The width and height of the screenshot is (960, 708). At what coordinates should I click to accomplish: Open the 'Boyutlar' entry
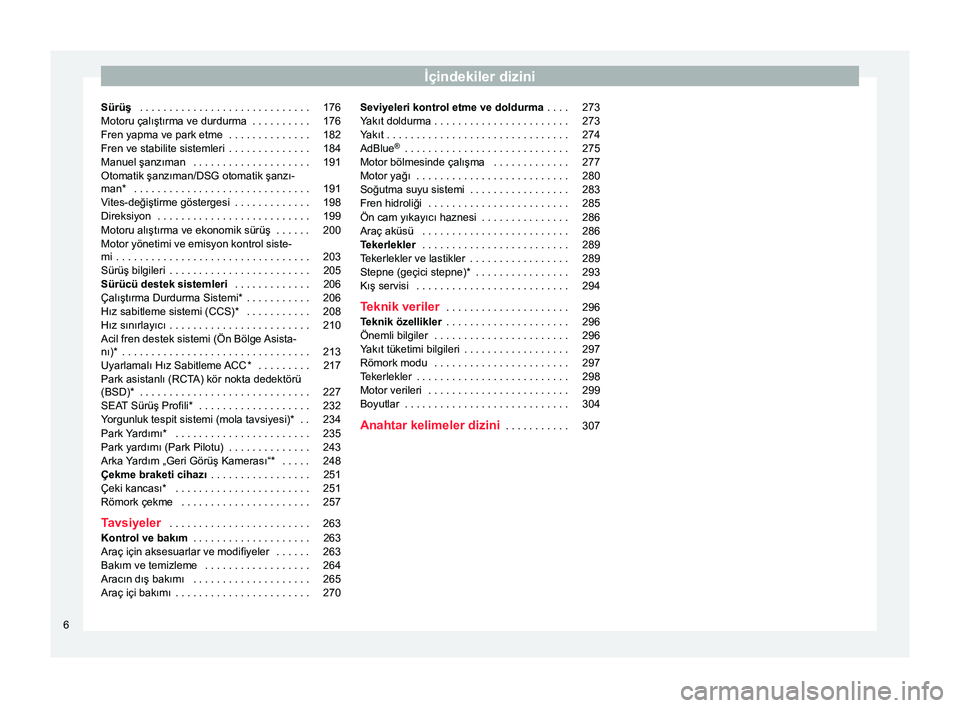480,404
